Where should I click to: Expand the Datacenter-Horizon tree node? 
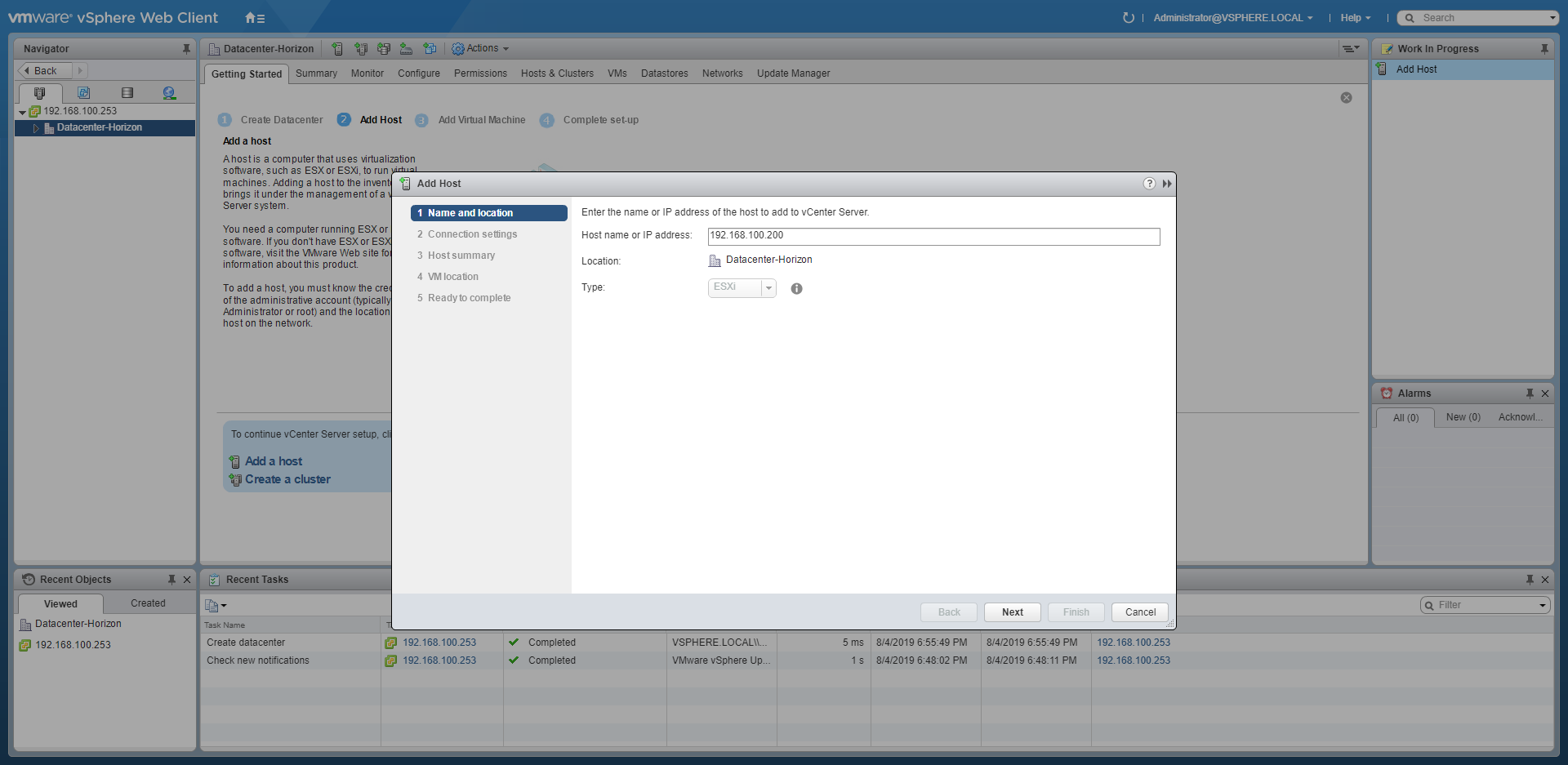click(36, 128)
